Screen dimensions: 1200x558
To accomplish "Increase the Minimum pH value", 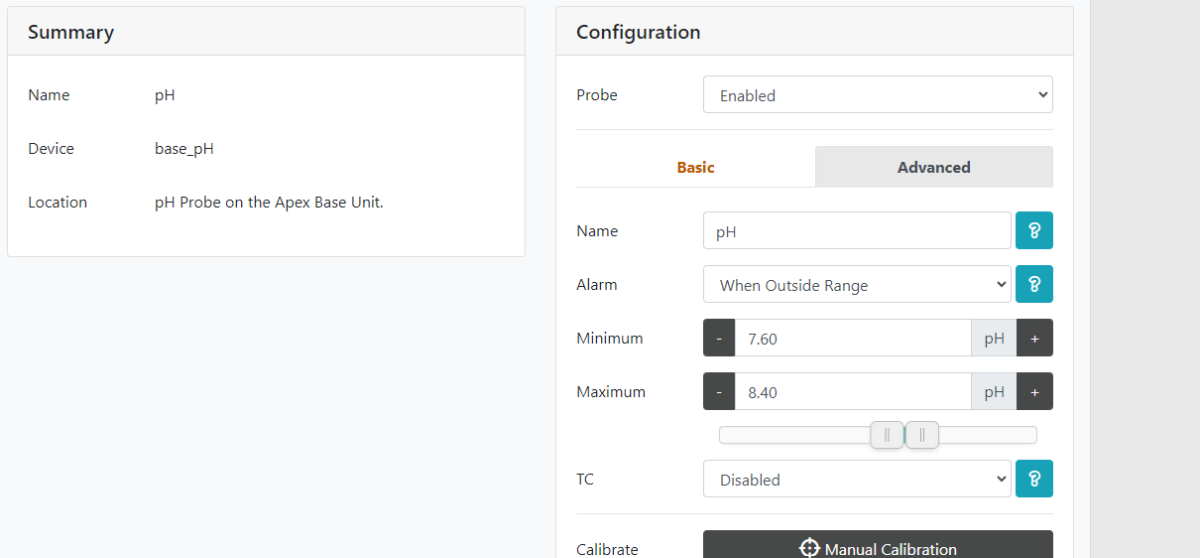I will pos(1035,338).
